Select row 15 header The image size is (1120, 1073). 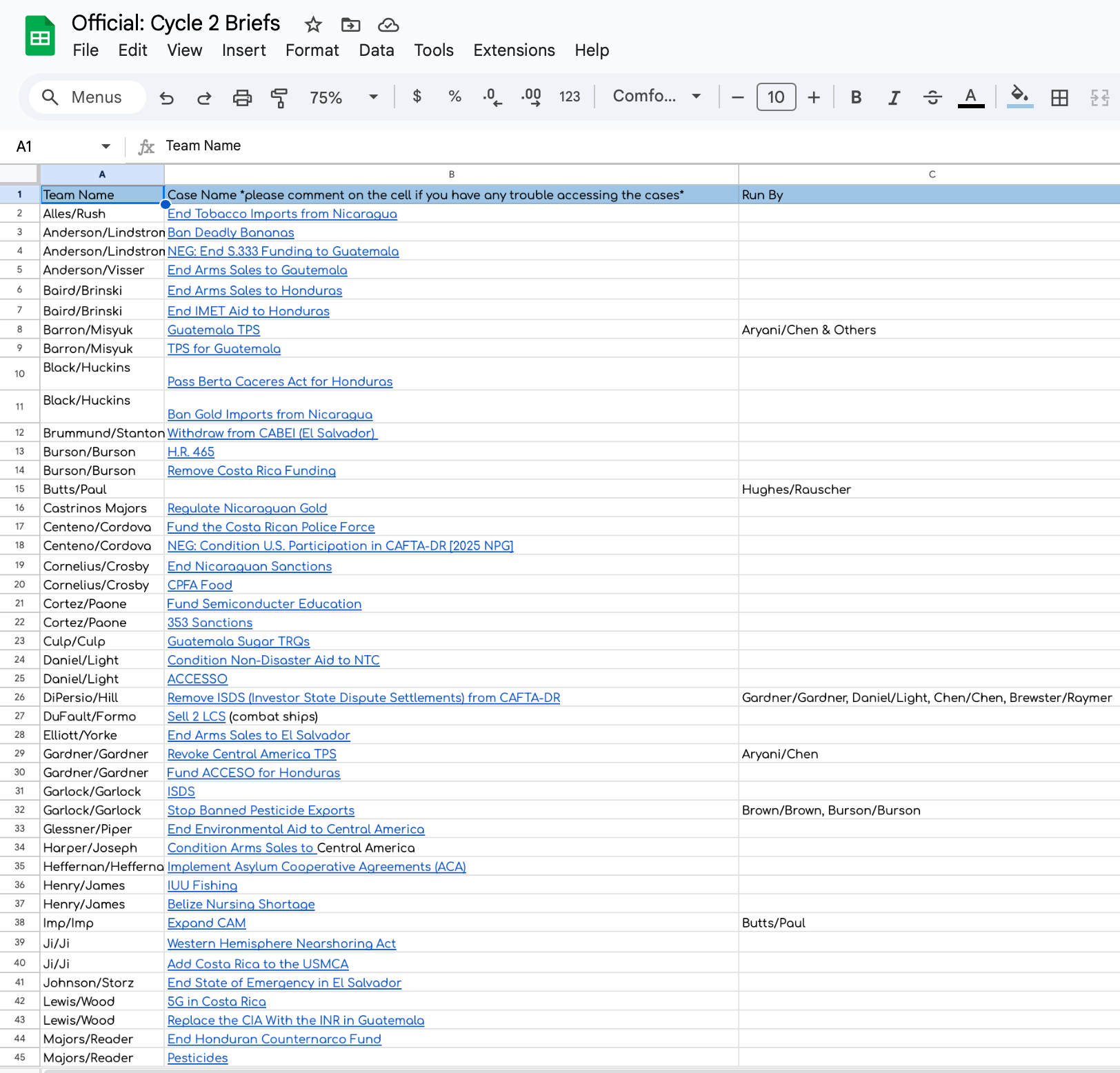19,489
